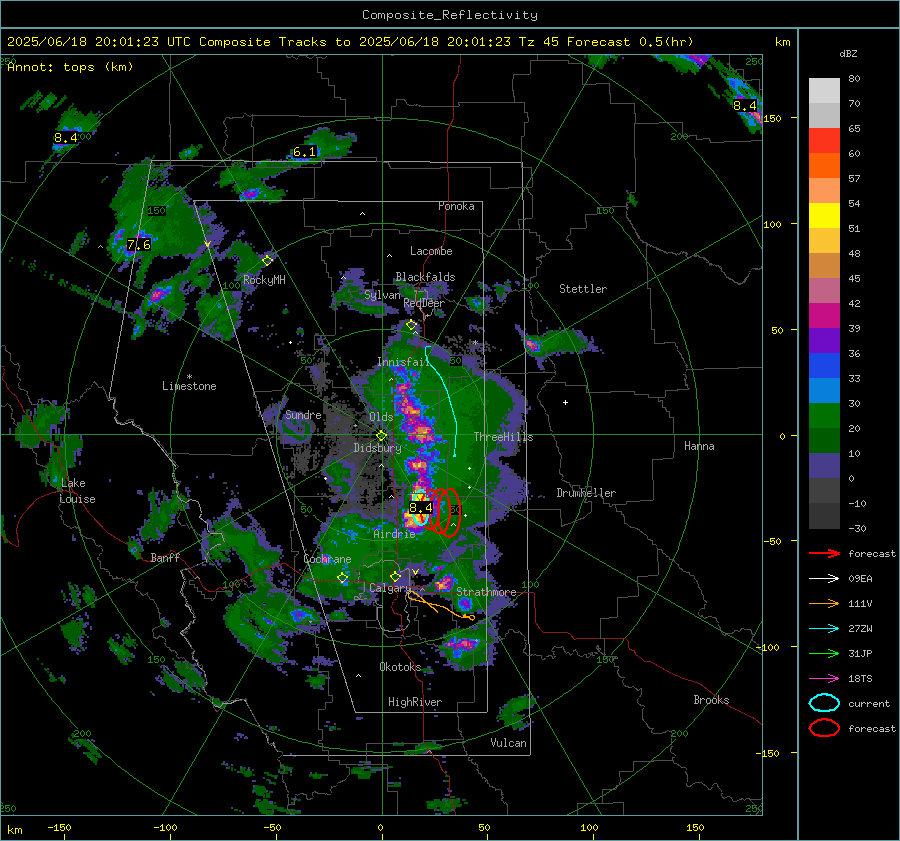Select the 8.4 storm label near Airdrie
This screenshot has height=841, width=900.
coord(421,507)
